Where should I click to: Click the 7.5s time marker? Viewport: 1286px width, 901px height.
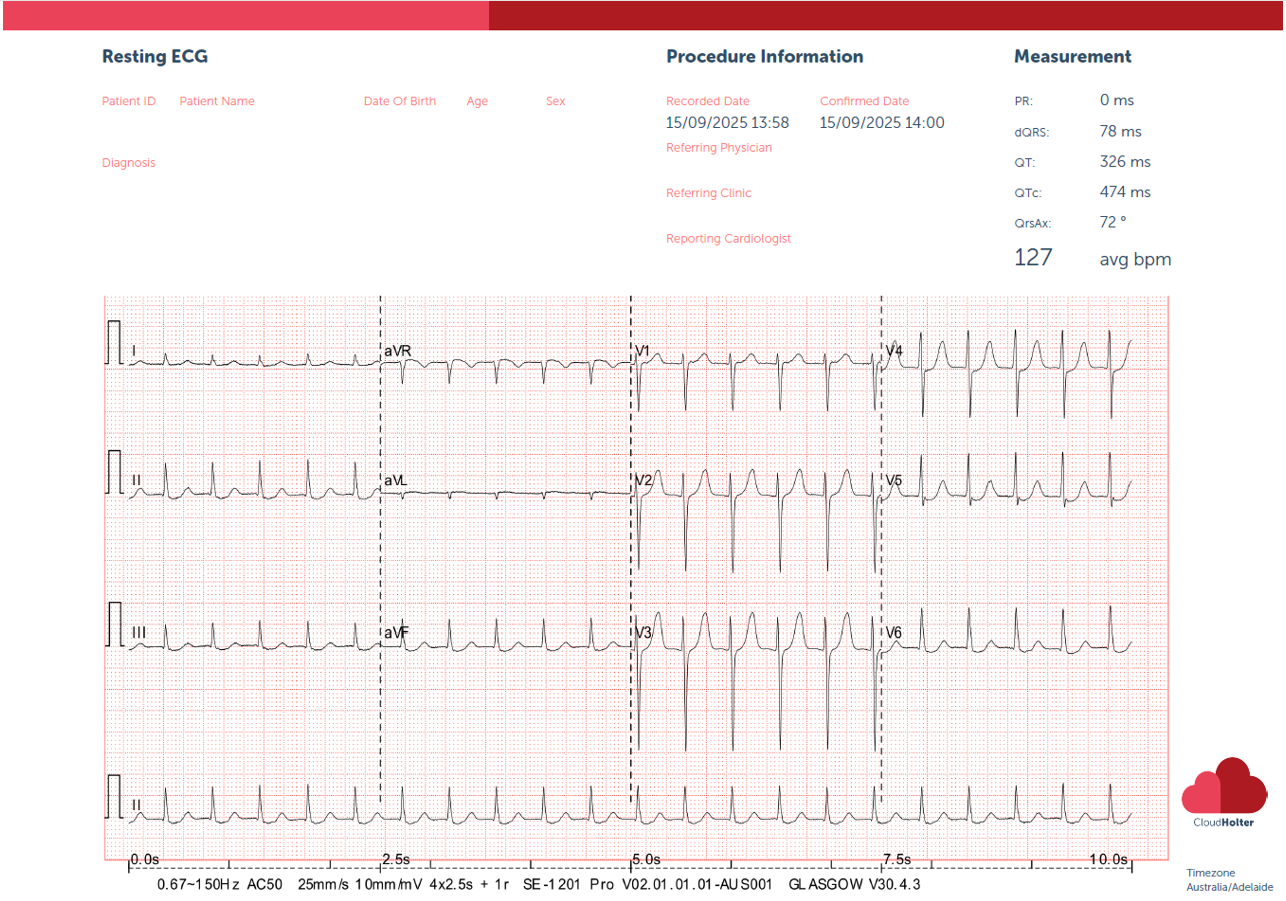click(896, 859)
